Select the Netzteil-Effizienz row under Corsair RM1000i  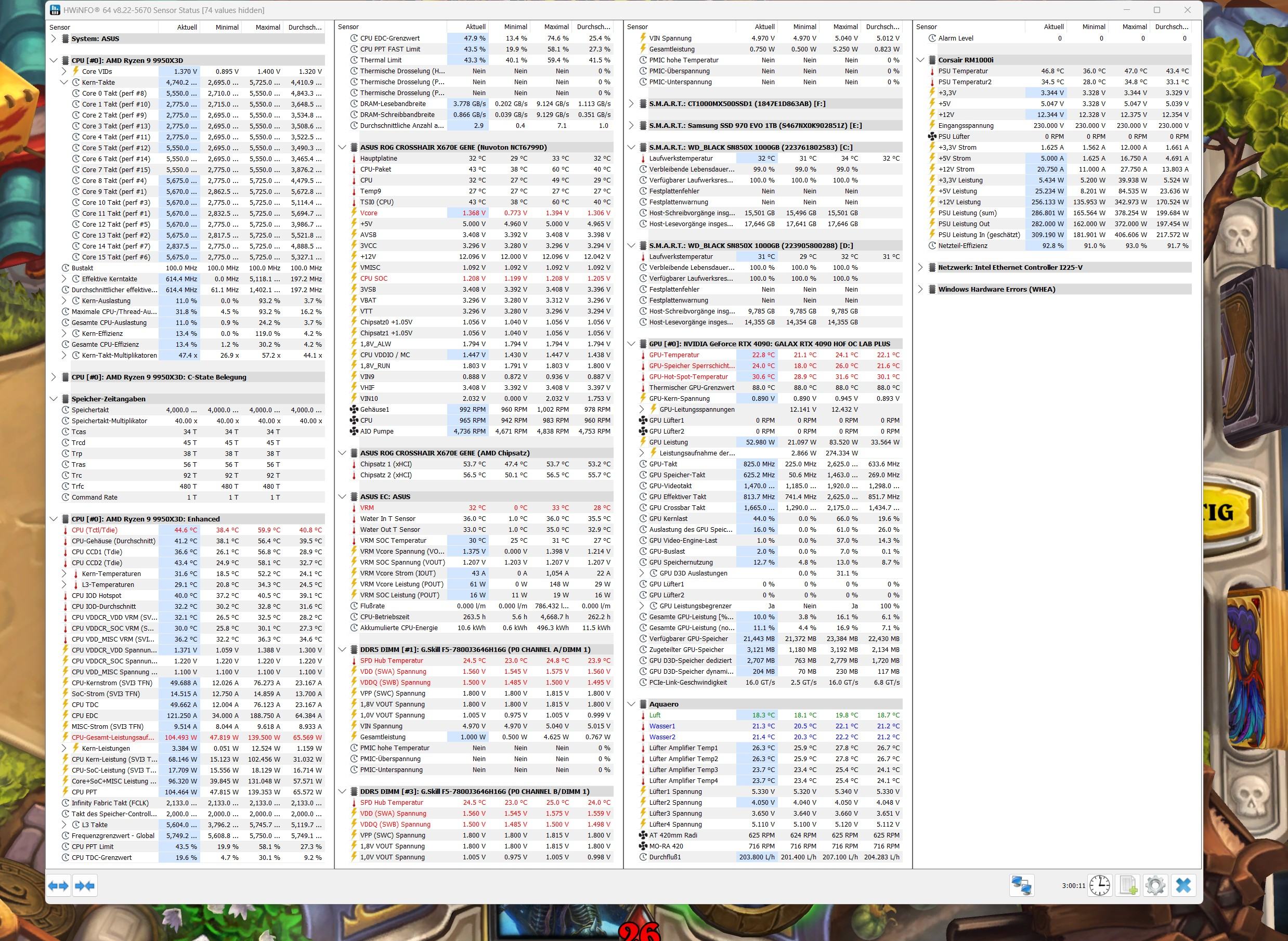[x=962, y=245]
